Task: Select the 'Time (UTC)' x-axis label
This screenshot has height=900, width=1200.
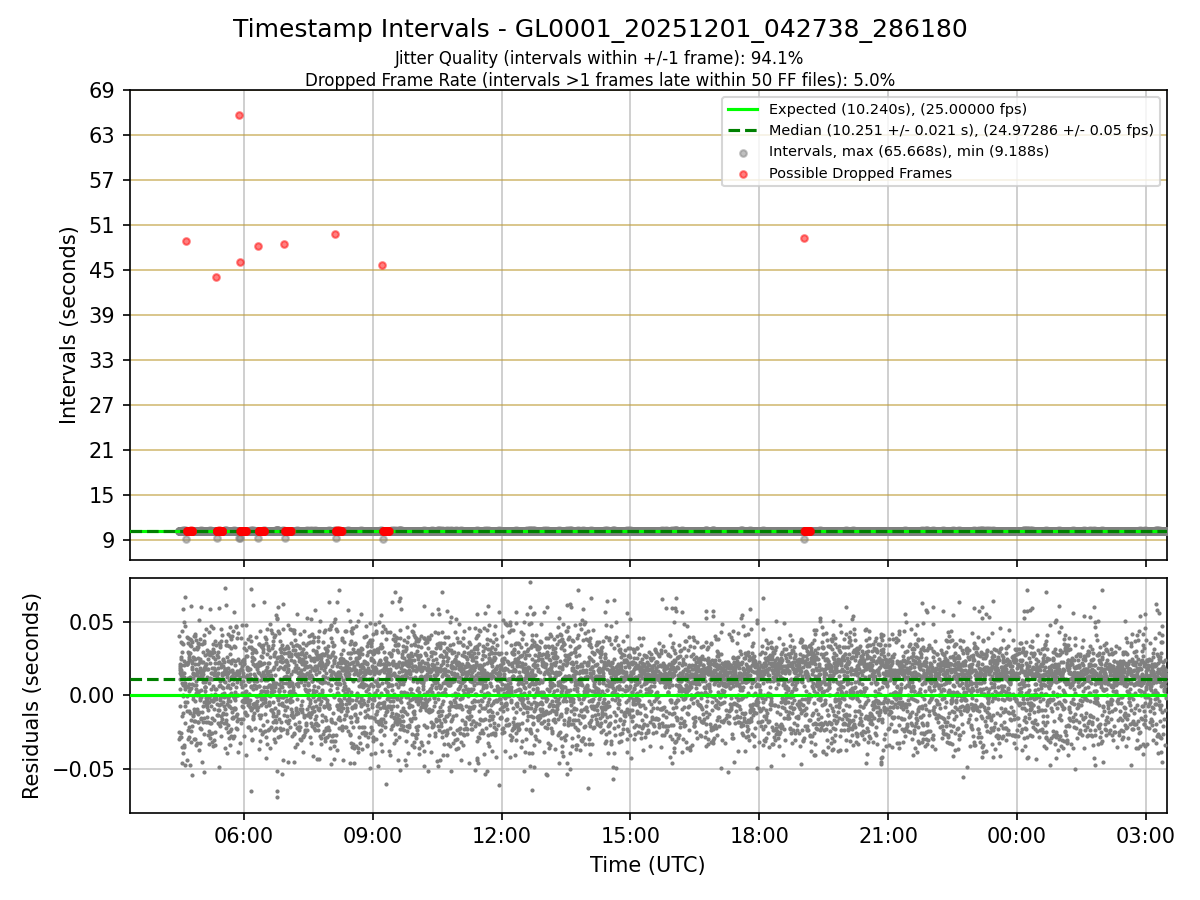Action: [648, 865]
